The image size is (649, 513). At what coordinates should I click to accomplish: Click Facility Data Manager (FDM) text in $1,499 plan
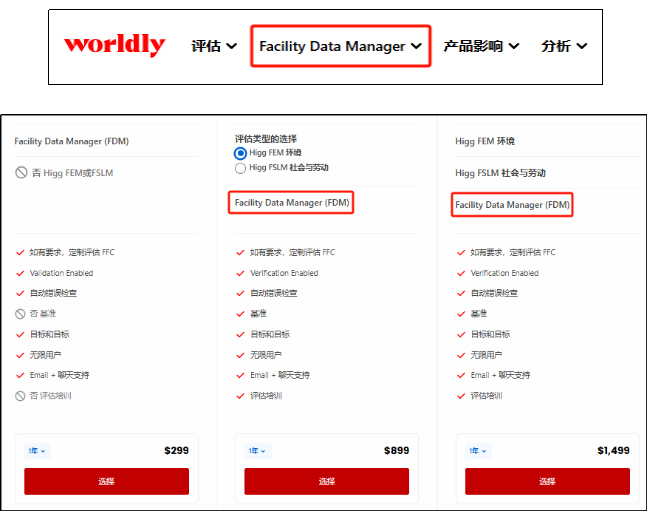click(x=512, y=205)
